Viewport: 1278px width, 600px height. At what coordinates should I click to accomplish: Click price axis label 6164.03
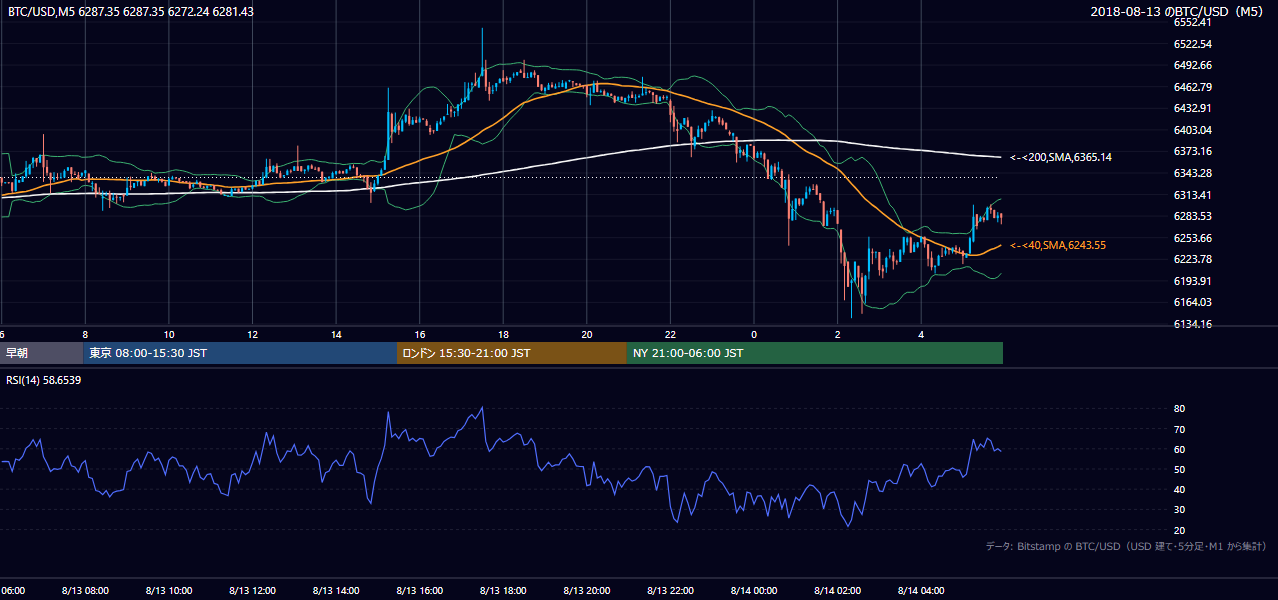click(x=1193, y=302)
